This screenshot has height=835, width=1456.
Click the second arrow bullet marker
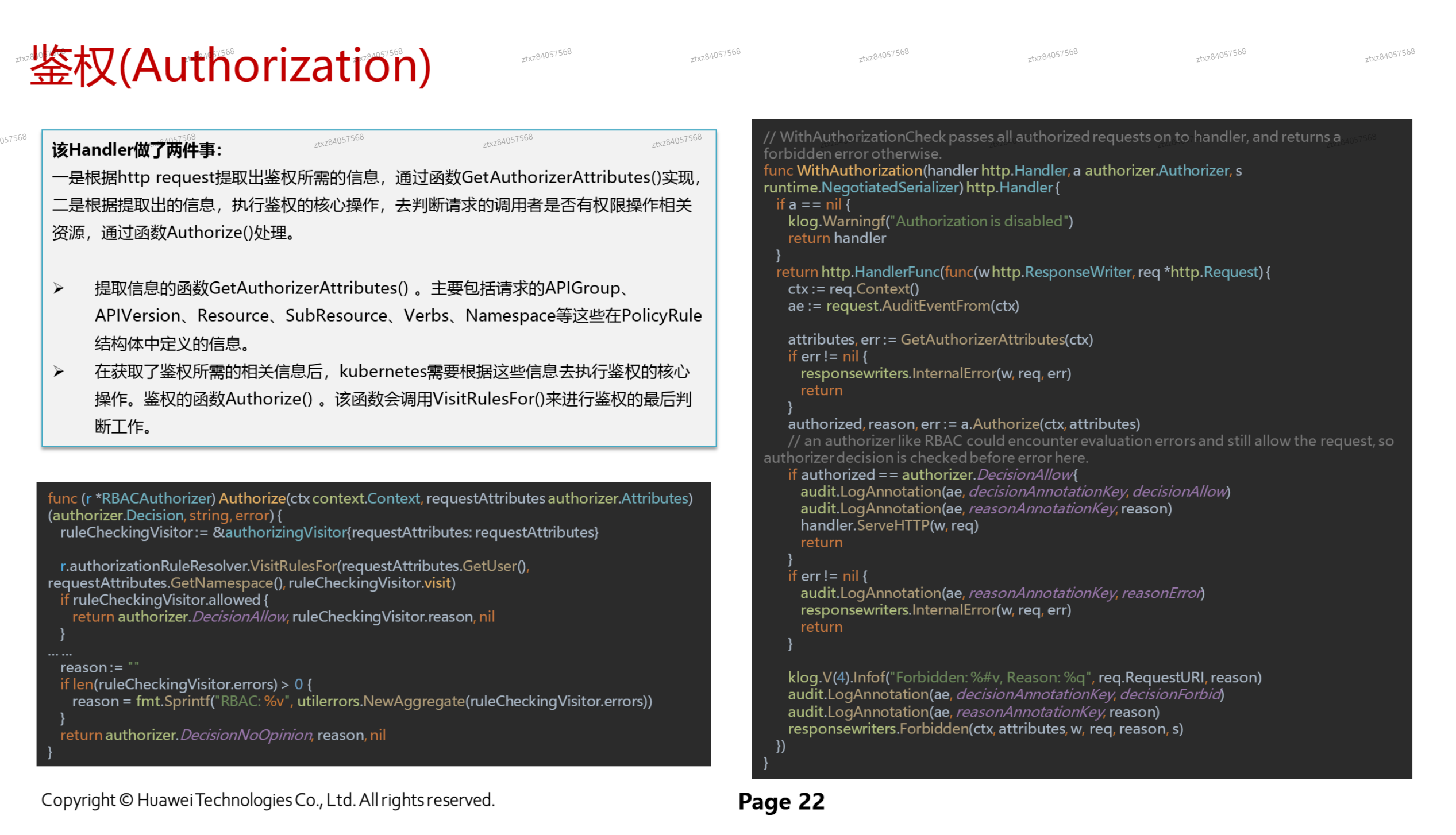[x=58, y=372]
